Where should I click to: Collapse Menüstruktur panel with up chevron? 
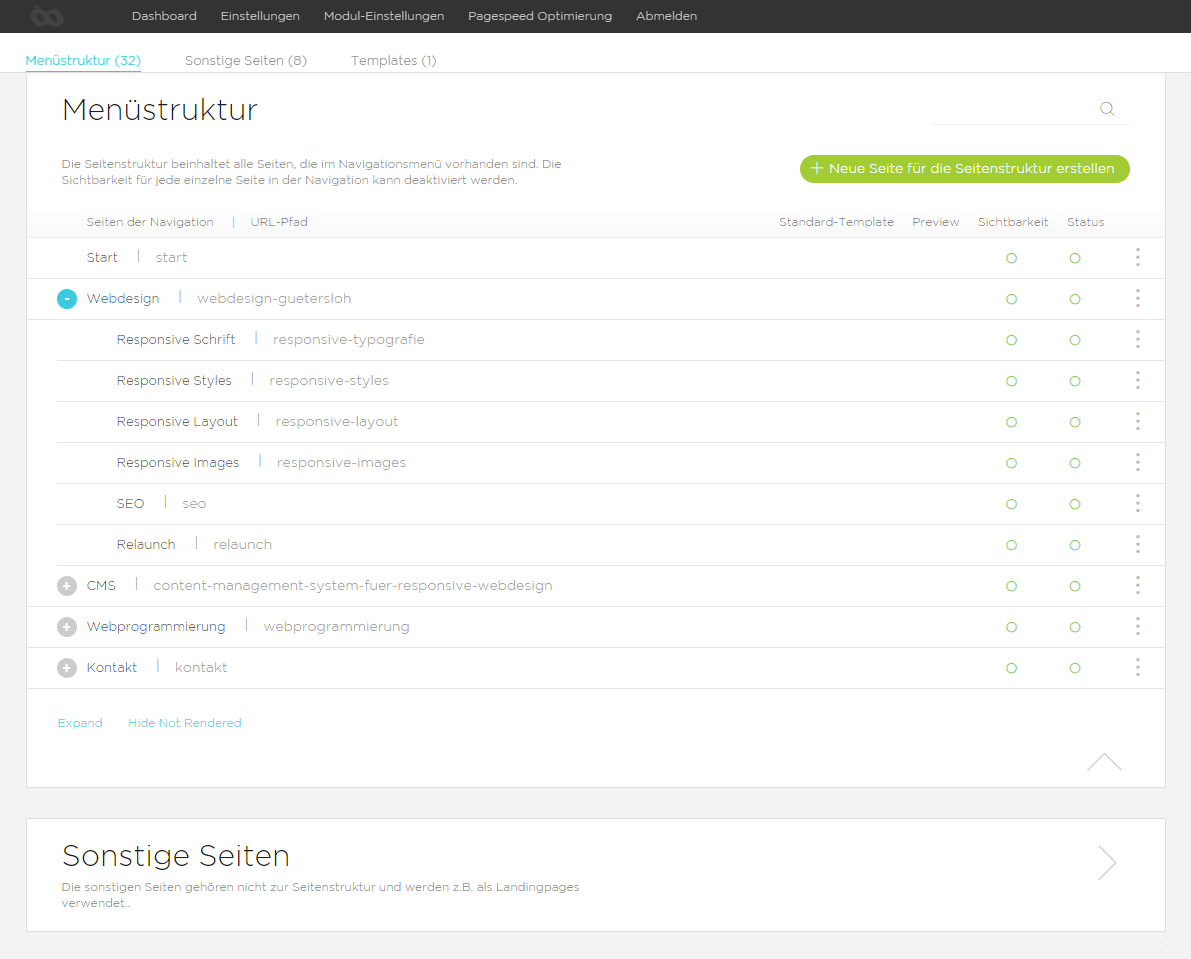tap(1104, 762)
